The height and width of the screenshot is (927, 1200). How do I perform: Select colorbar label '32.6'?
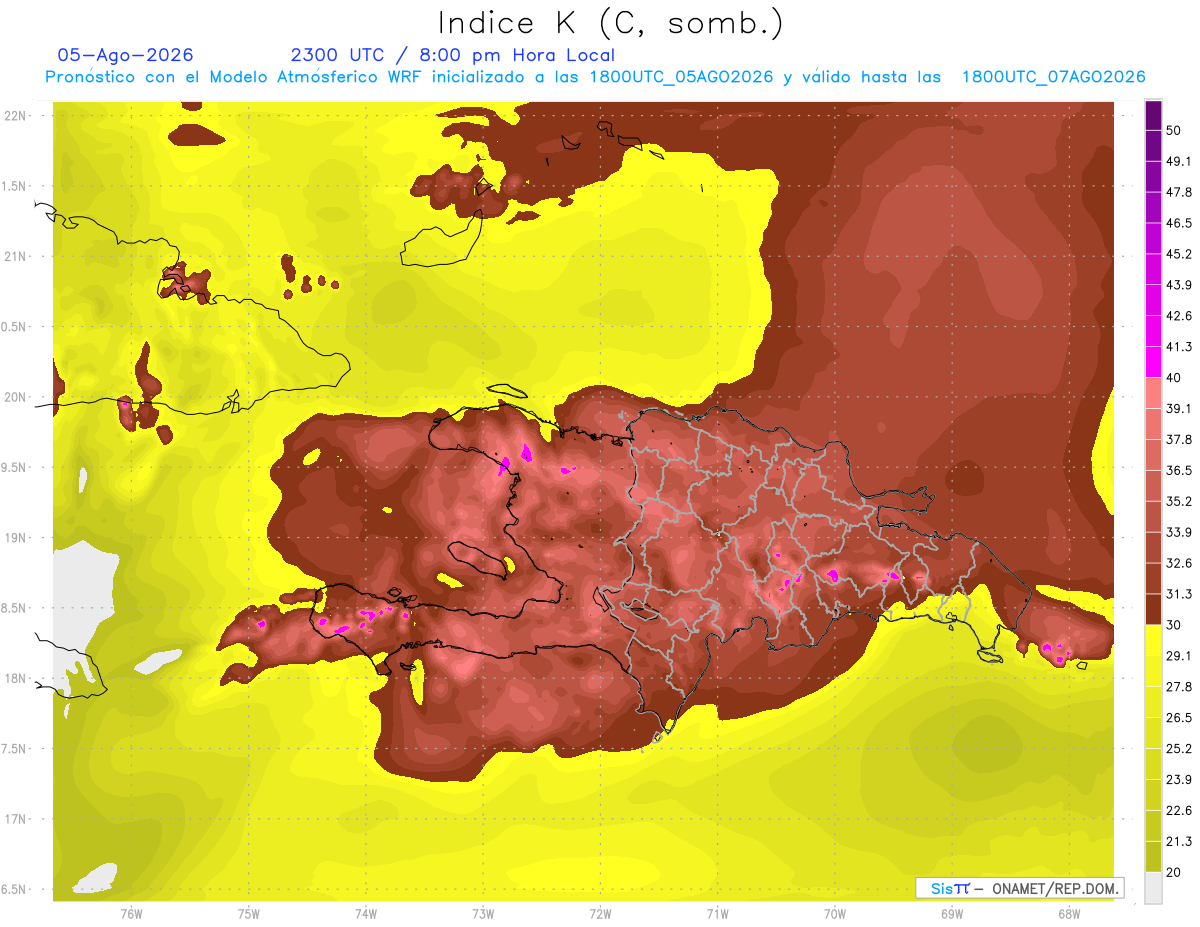pos(1179,563)
